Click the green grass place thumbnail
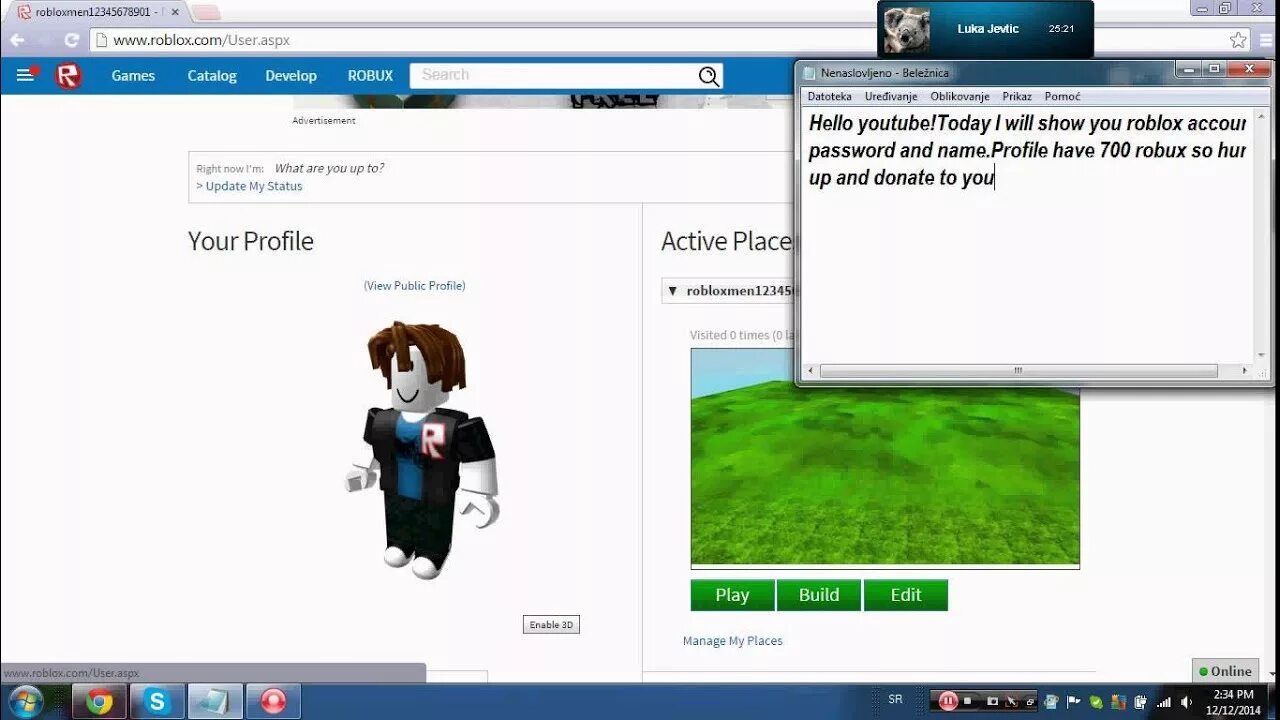Viewport: 1280px width, 720px height. [885, 458]
